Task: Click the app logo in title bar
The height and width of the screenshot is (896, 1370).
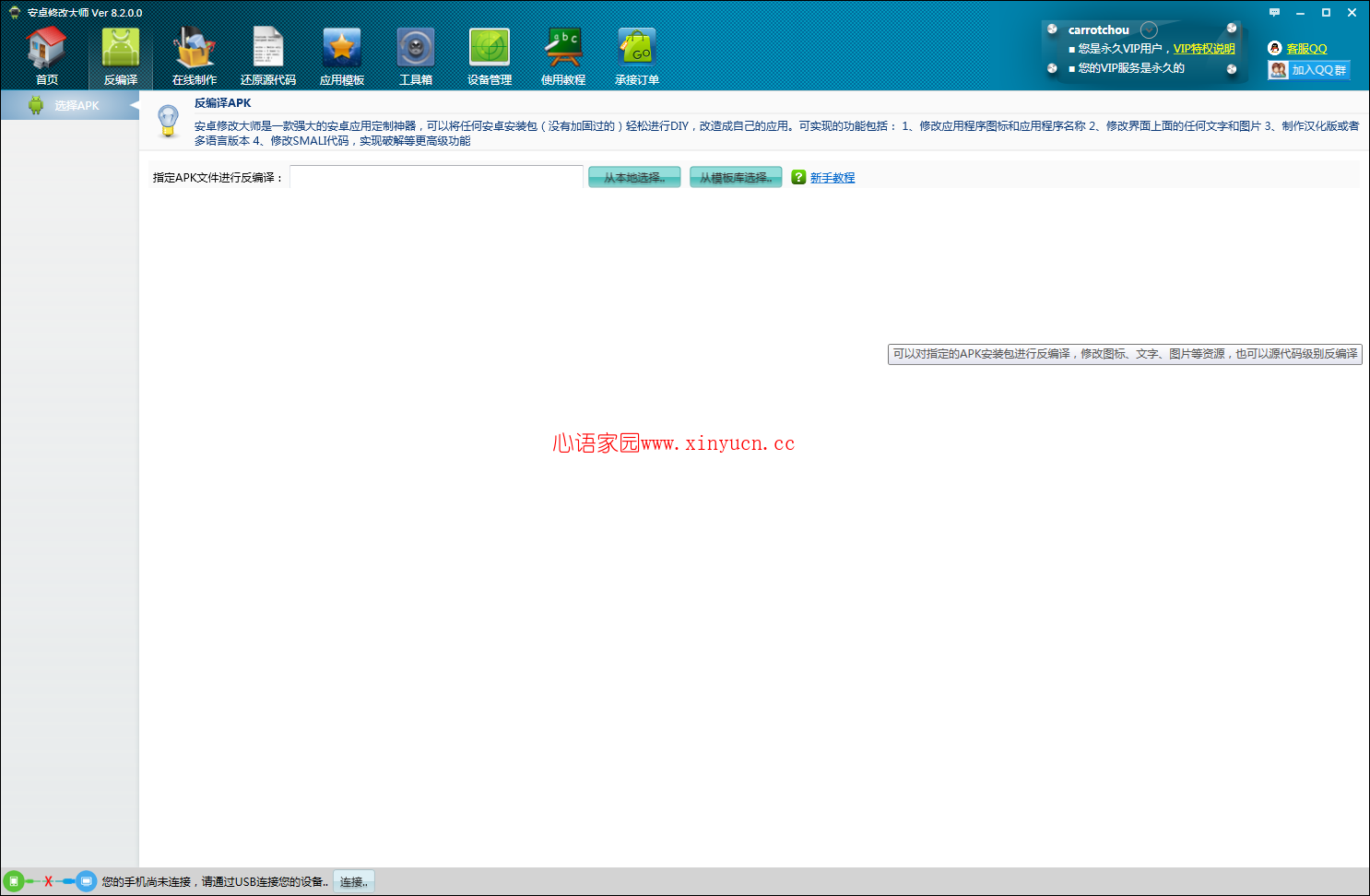Action: point(14,13)
